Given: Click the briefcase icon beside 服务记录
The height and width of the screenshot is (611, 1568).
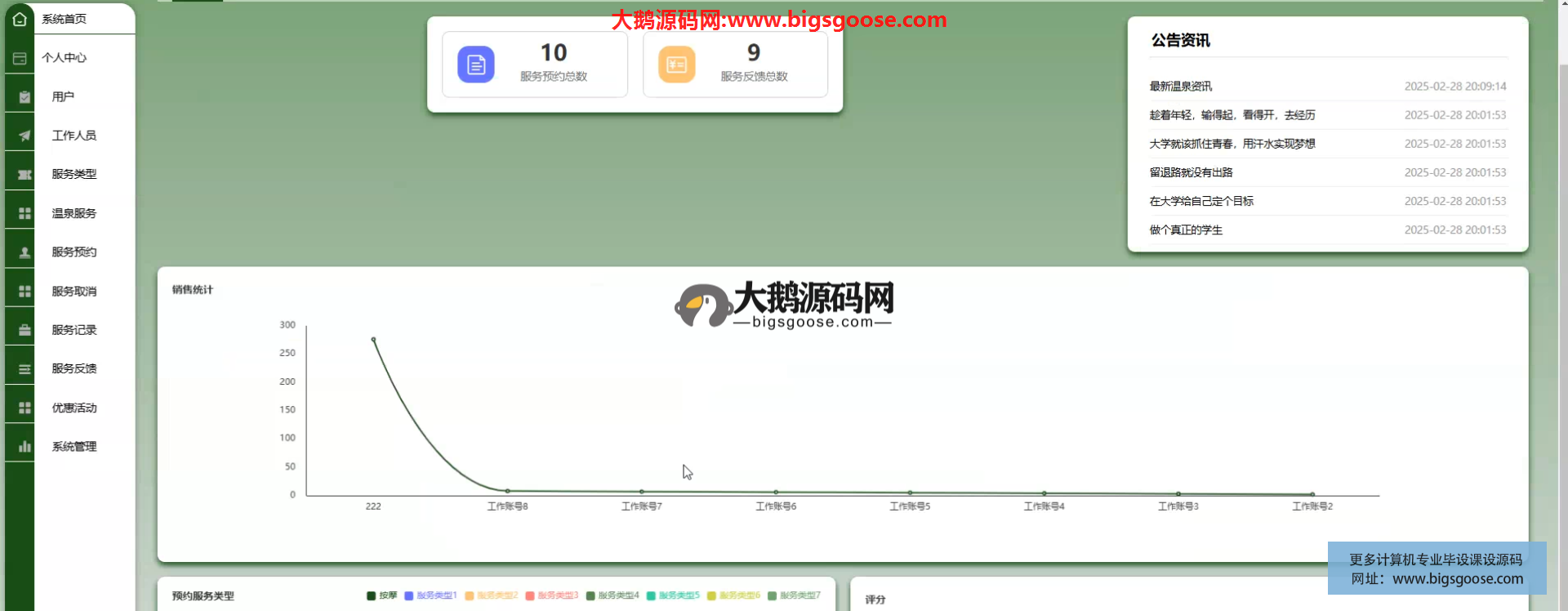Looking at the screenshot, I should pos(24,330).
